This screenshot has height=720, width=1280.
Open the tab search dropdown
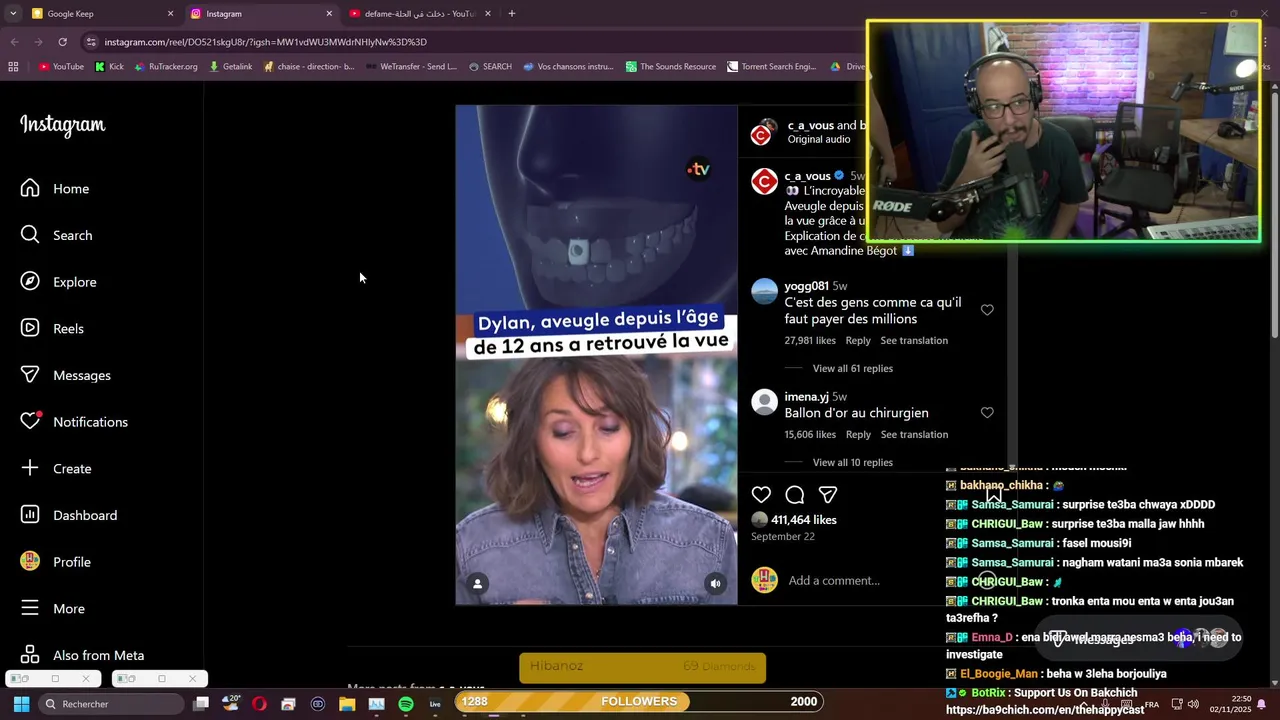coord(12,14)
